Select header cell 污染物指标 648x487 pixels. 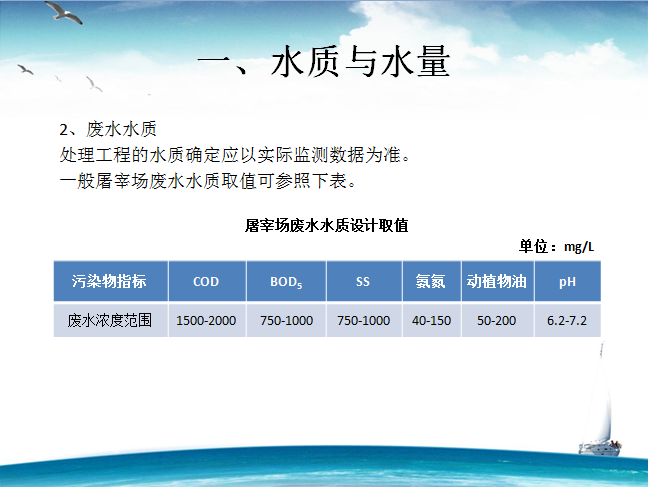(111, 281)
